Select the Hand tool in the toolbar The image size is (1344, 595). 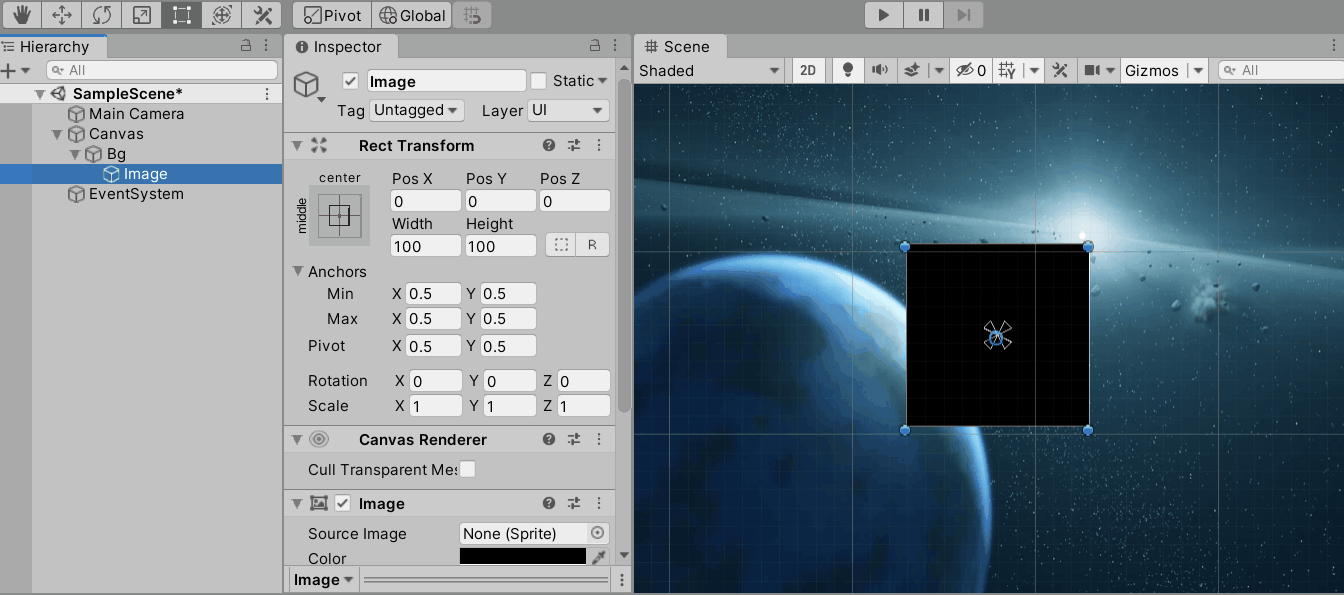[20, 15]
